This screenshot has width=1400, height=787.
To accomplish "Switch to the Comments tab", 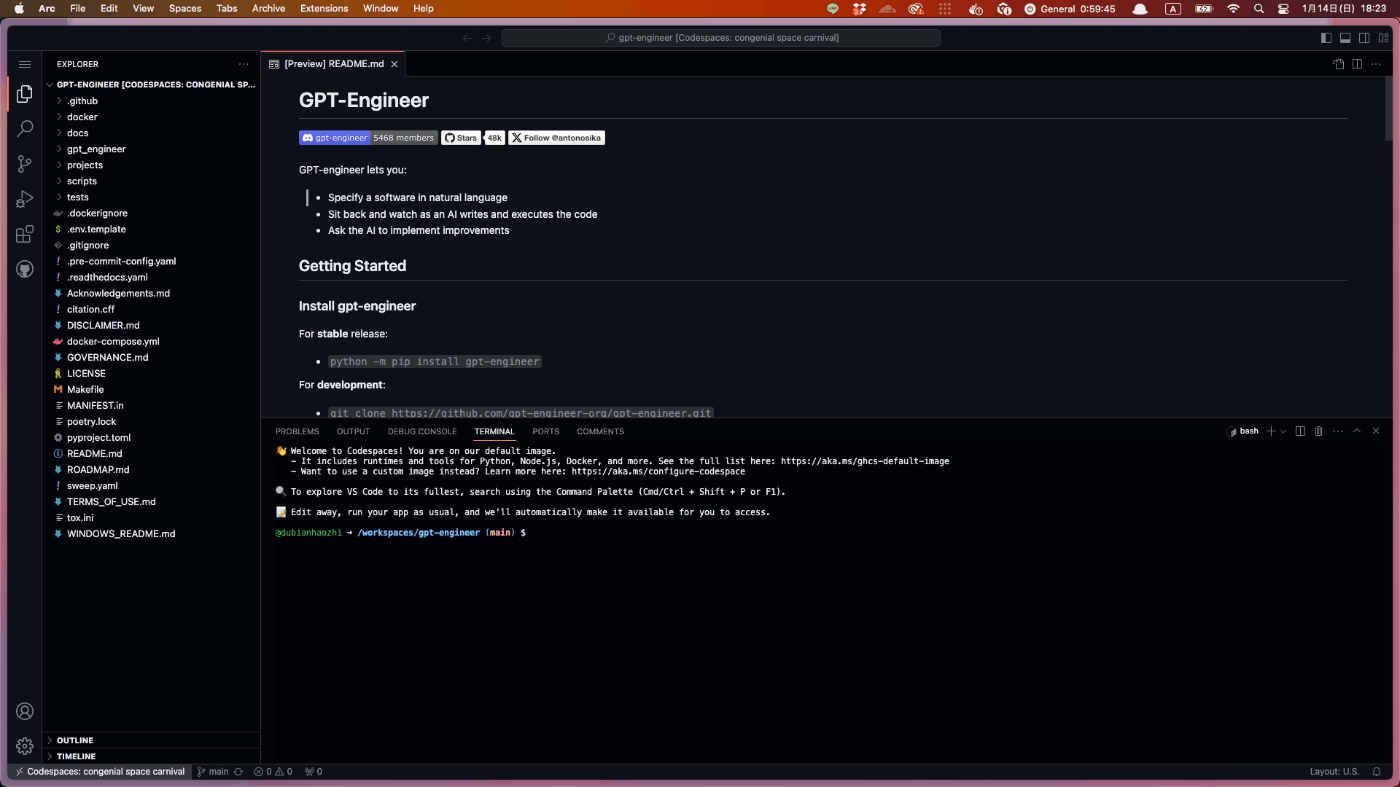I will coord(600,431).
